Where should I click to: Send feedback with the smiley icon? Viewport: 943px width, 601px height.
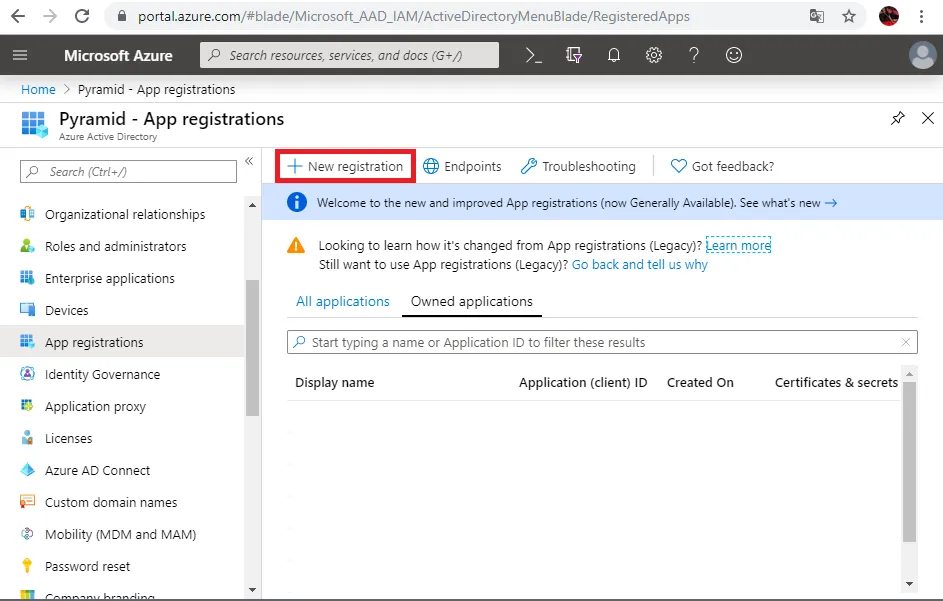tap(734, 55)
